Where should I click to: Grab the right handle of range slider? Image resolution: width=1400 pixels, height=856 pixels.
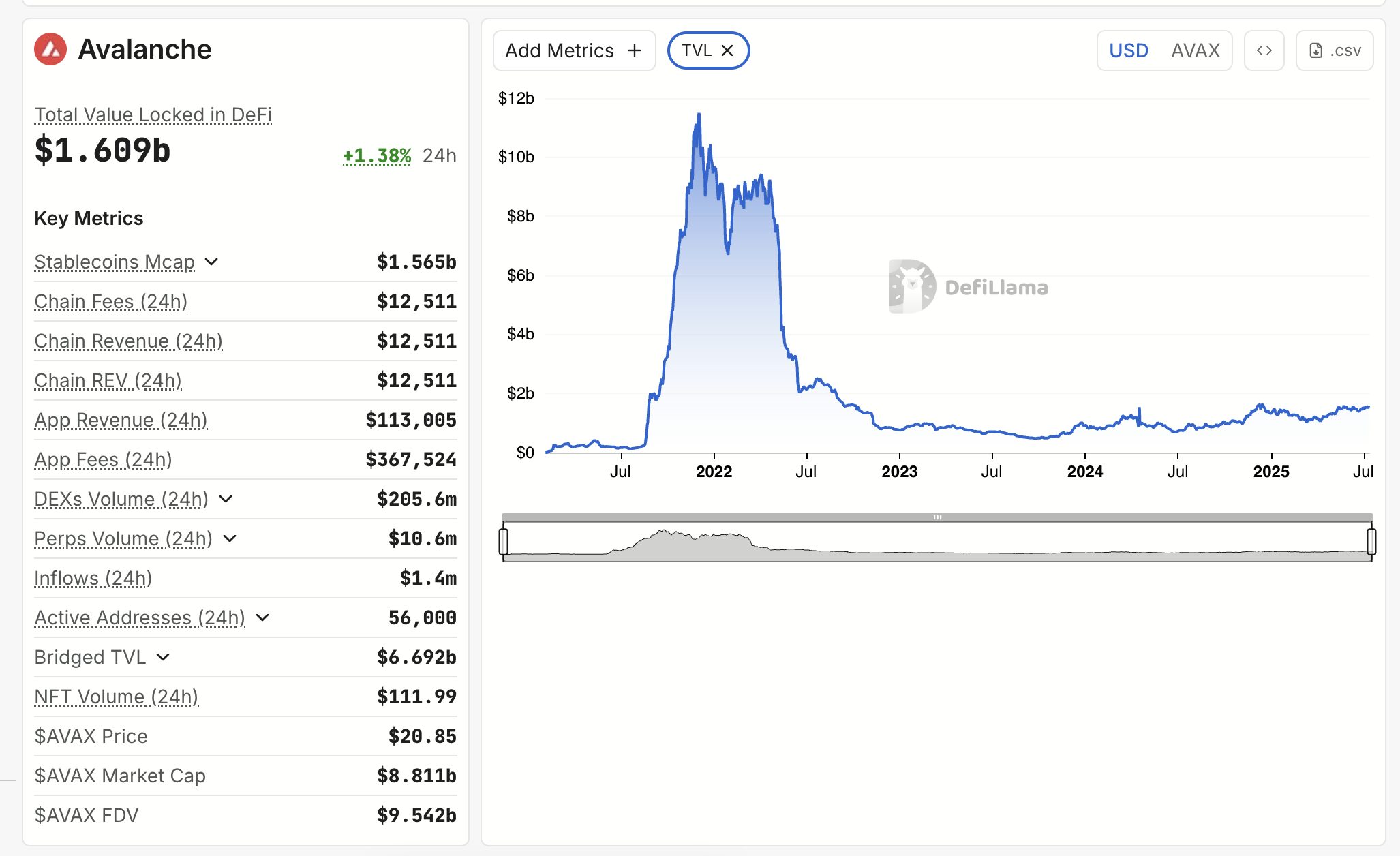1371,542
